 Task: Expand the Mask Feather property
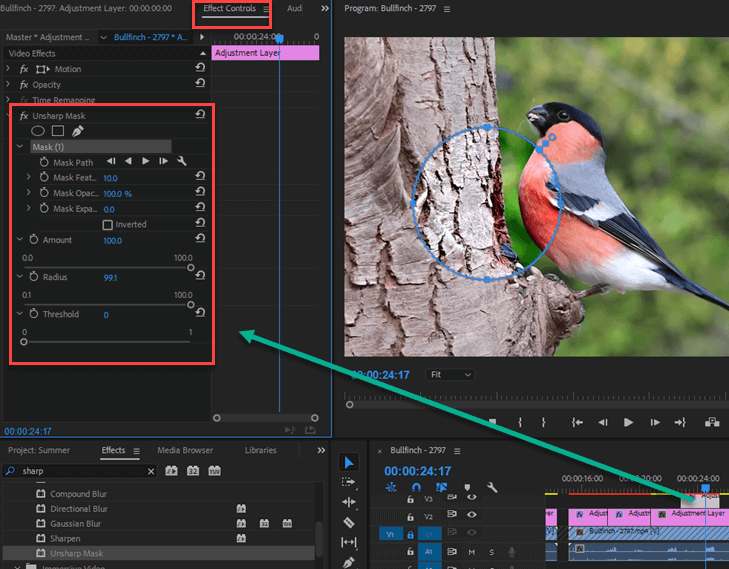[29, 178]
